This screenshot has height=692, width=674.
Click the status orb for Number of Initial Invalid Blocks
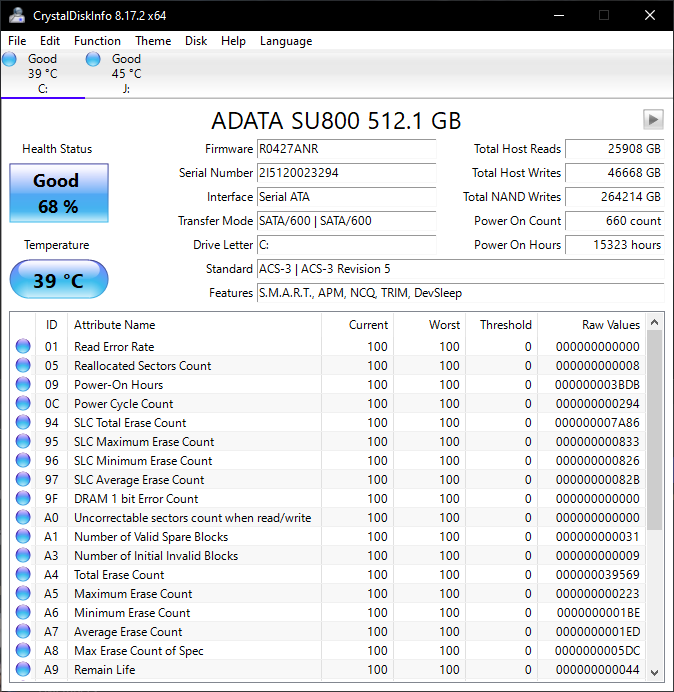click(x=23, y=555)
